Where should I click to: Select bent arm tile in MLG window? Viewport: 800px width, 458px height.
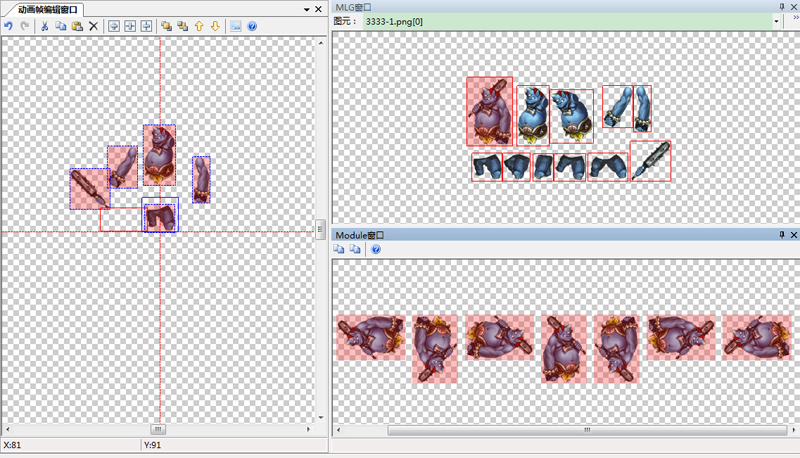click(x=617, y=106)
